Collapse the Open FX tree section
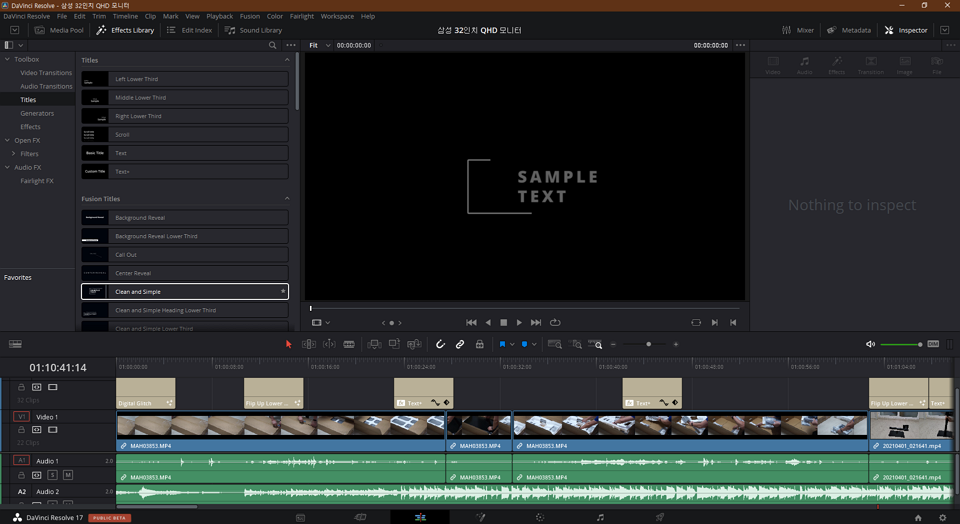The width and height of the screenshot is (960, 524). tap(7, 140)
